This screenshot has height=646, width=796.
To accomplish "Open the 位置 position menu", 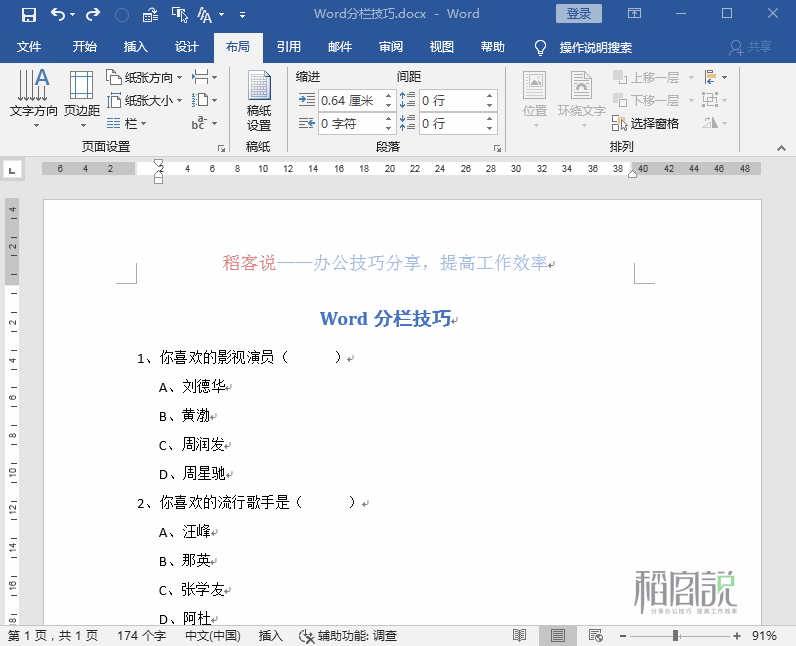I will pyautogui.click(x=535, y=99).
